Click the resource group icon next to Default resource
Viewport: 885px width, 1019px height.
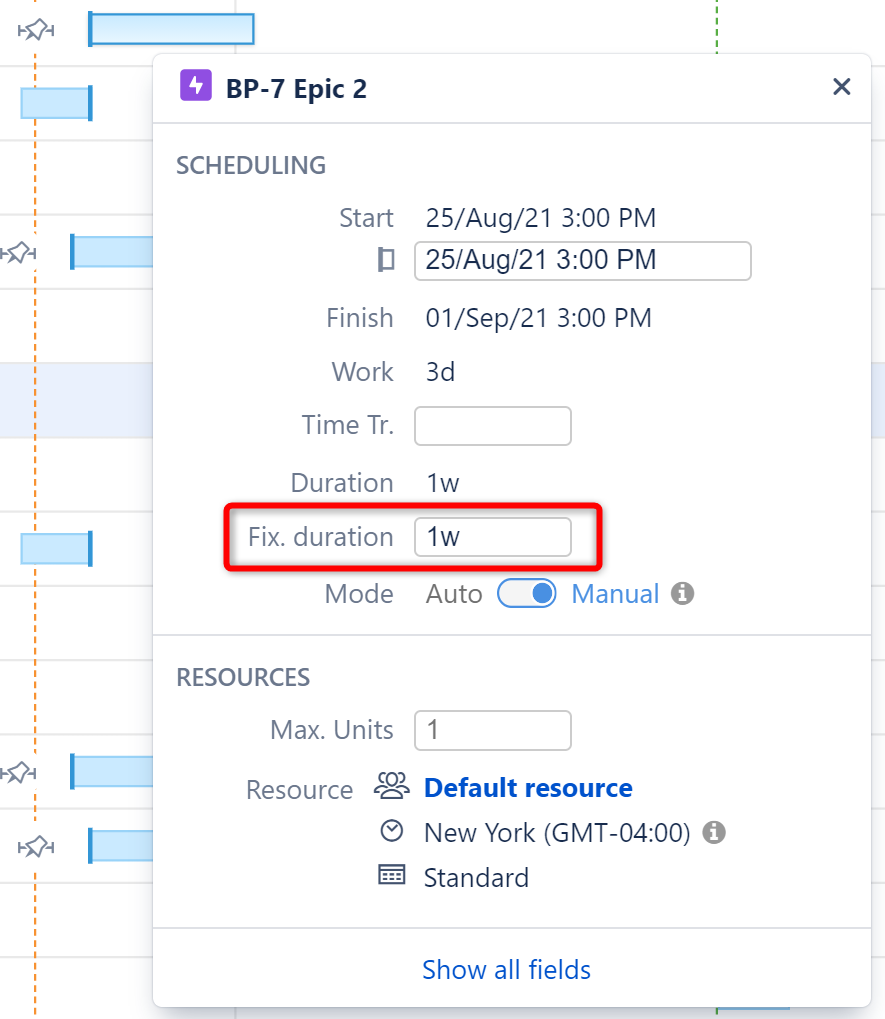[x=392, y=786]
